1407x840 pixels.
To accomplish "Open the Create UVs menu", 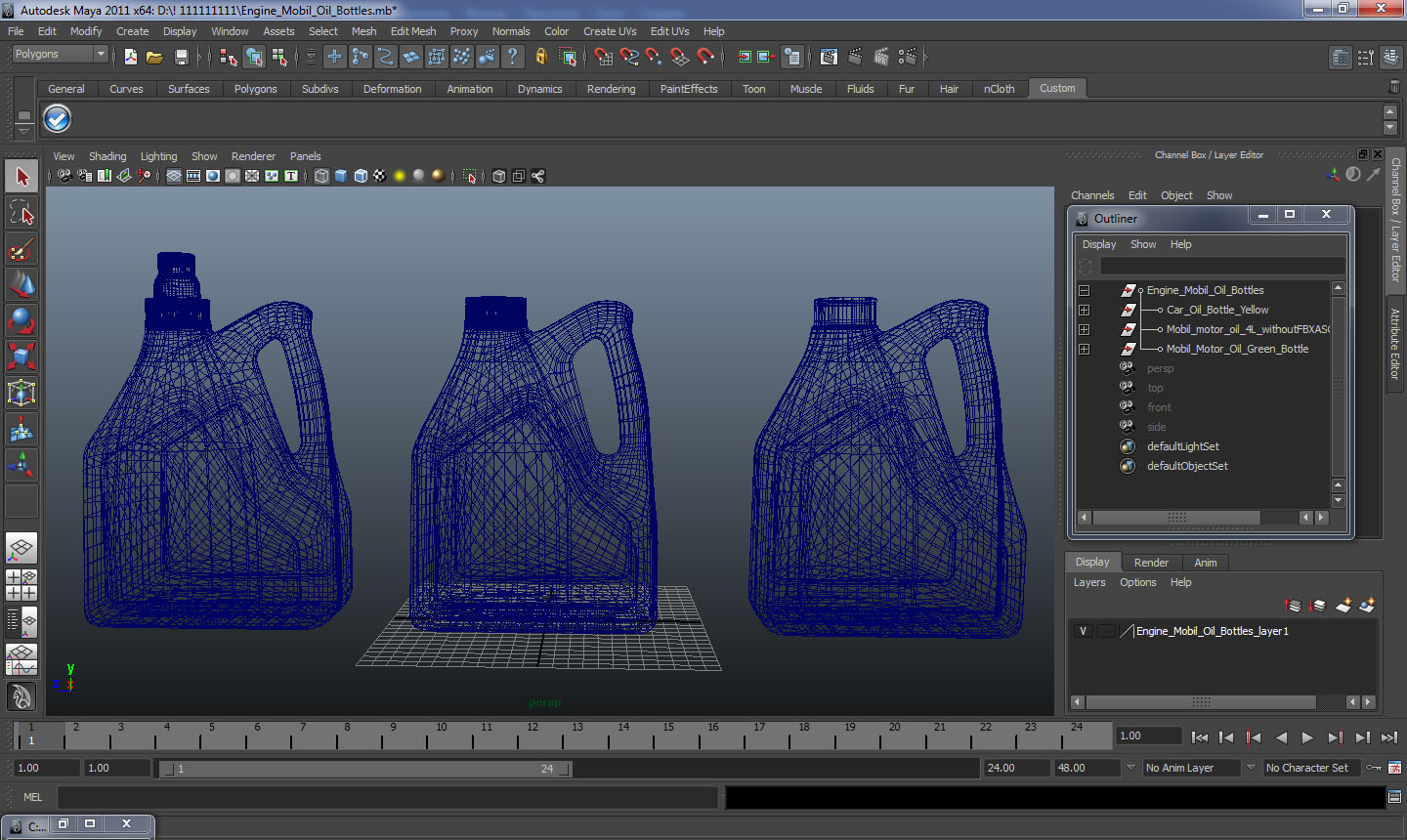I will (x=610, y=31).
